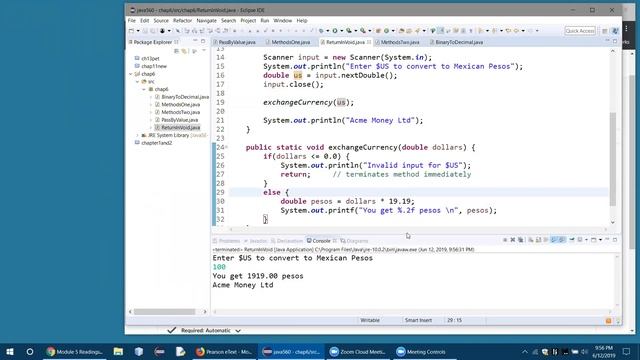Screen dimensions: 640x360
Task: Click the Open Perspective icon
Action: [605, 31]
